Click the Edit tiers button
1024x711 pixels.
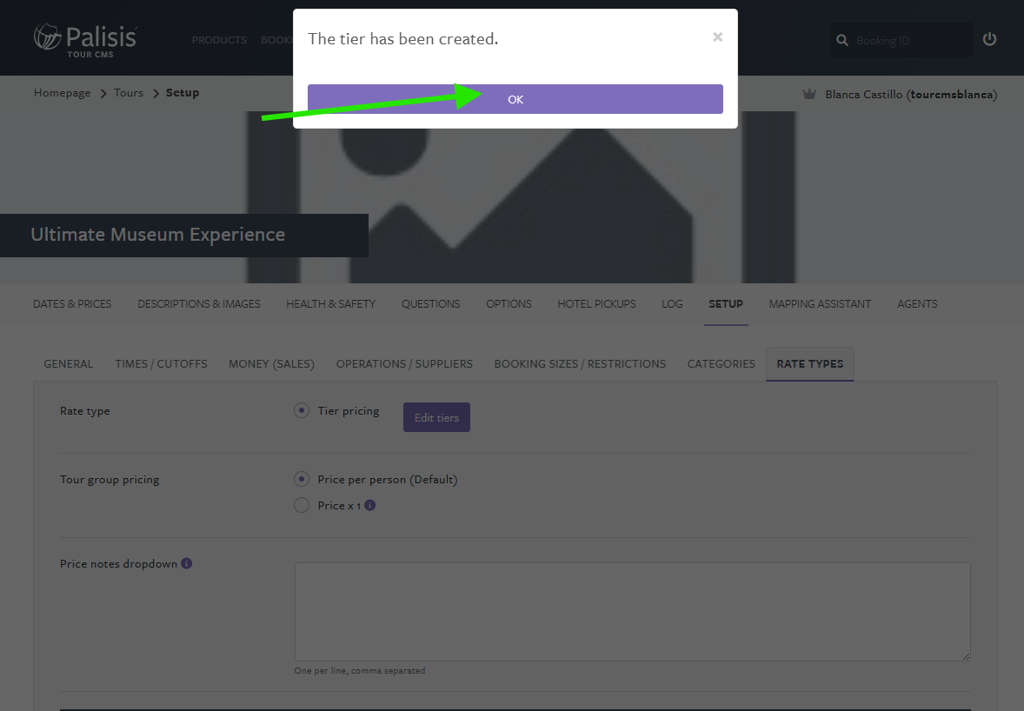click(436, 417)
